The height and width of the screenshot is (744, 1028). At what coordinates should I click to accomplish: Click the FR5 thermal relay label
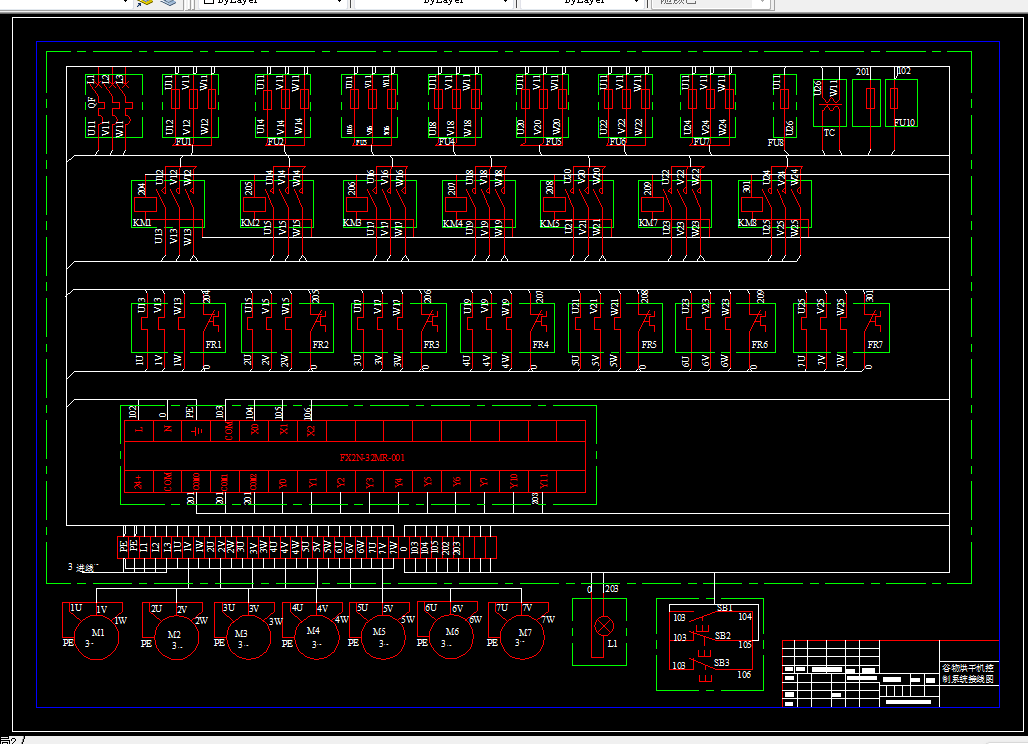[649, 344]
